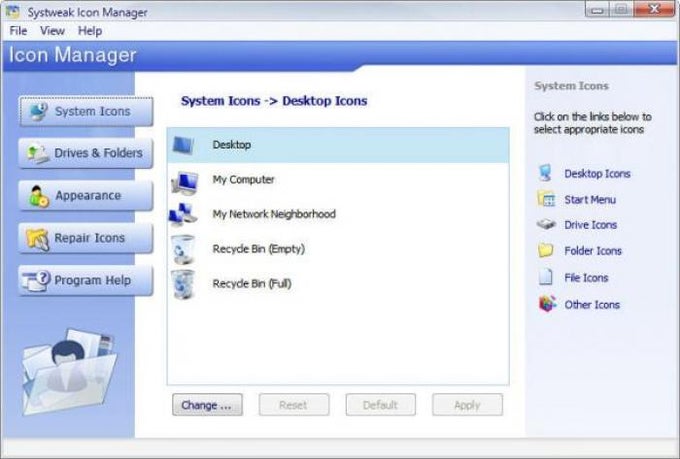
Task: Click the Program Help button label
Action: tap(92, 280)
